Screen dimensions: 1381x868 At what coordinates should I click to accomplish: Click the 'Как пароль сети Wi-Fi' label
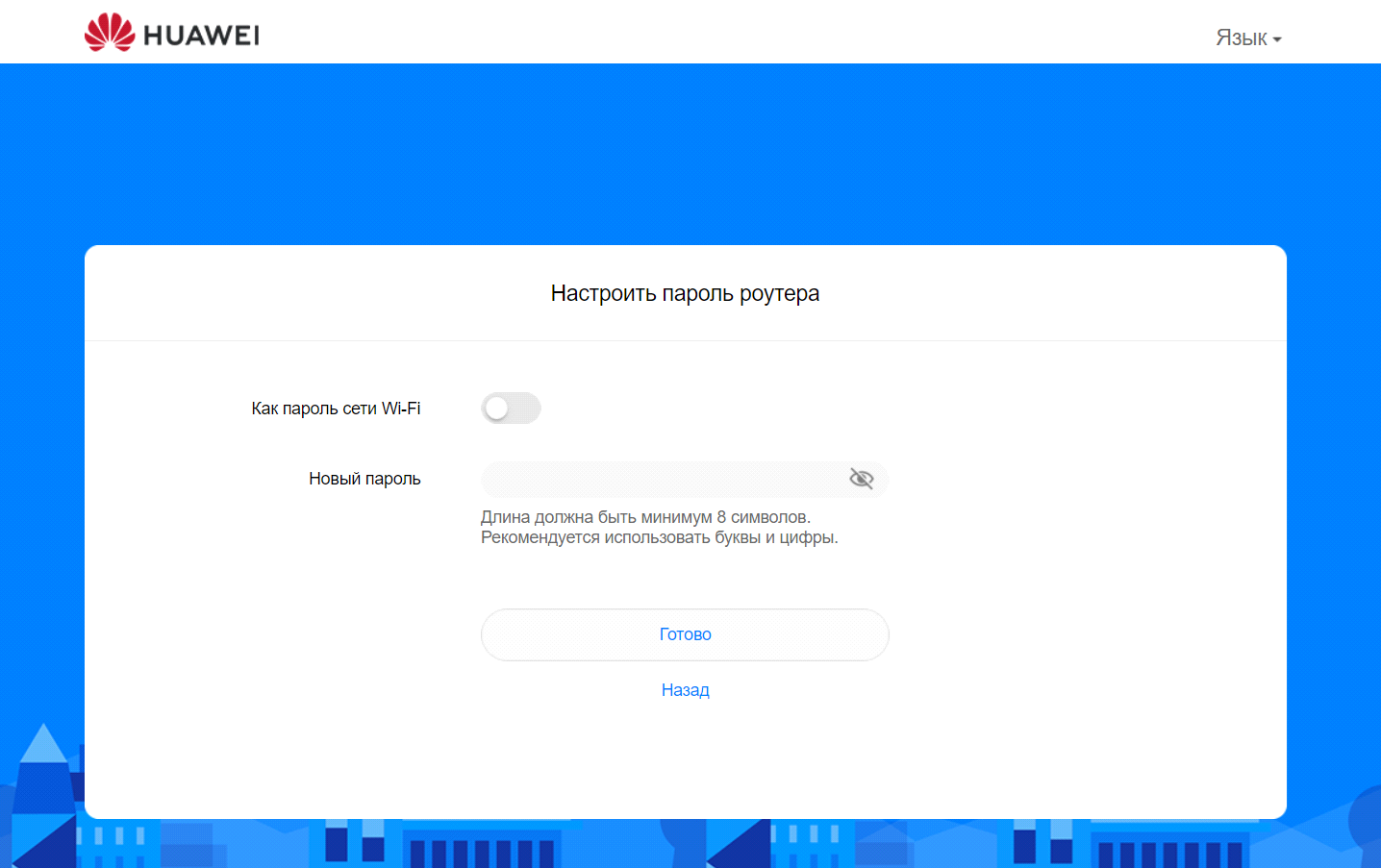[x=336, y=409]
